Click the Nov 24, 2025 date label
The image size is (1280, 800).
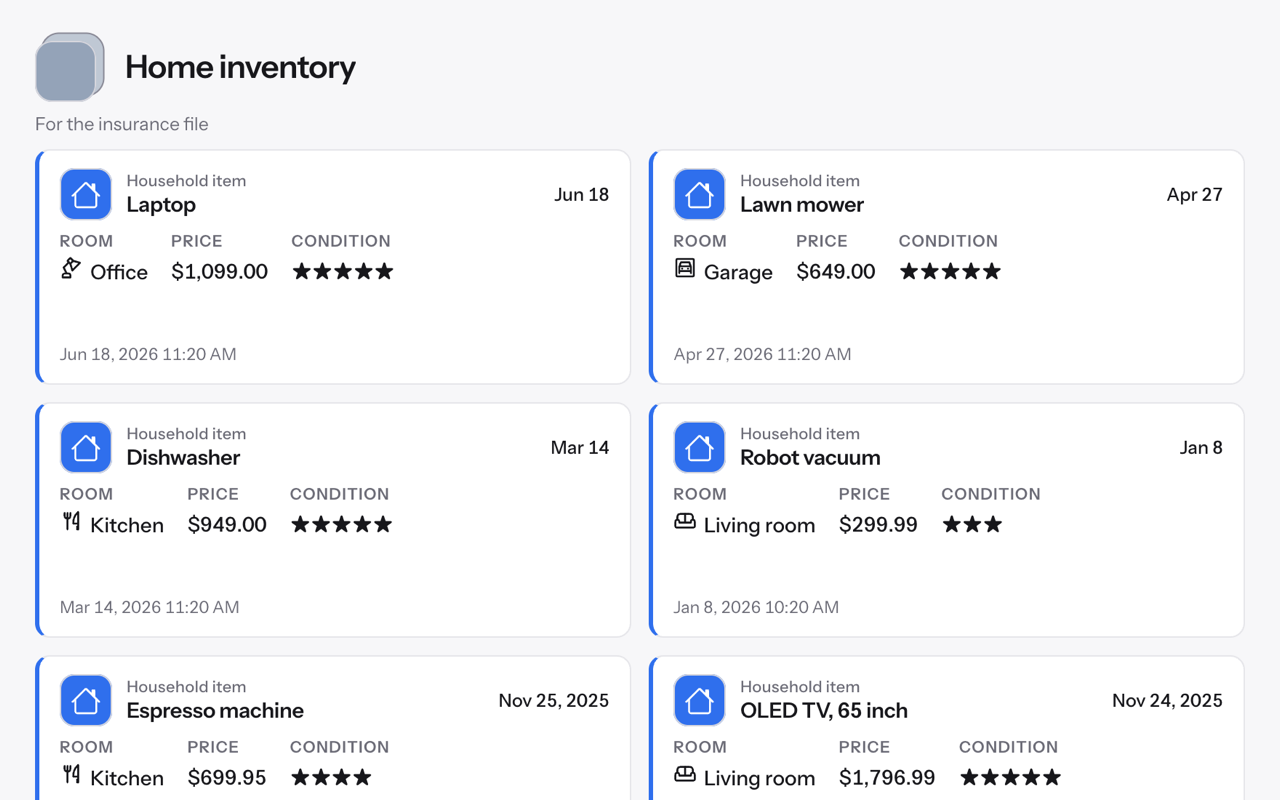point(1167,700)
